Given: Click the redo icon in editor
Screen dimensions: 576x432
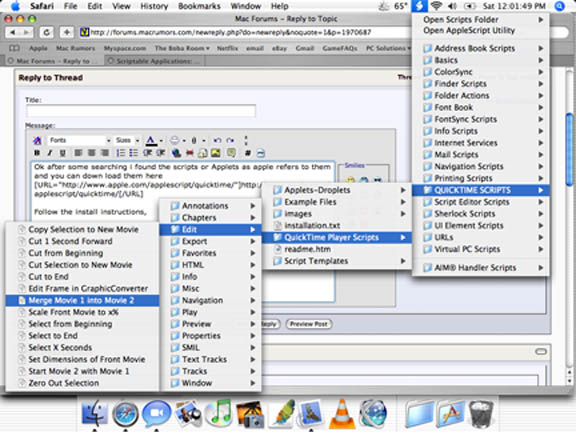Looking at the screenshot, I should (x=230, y=140).
